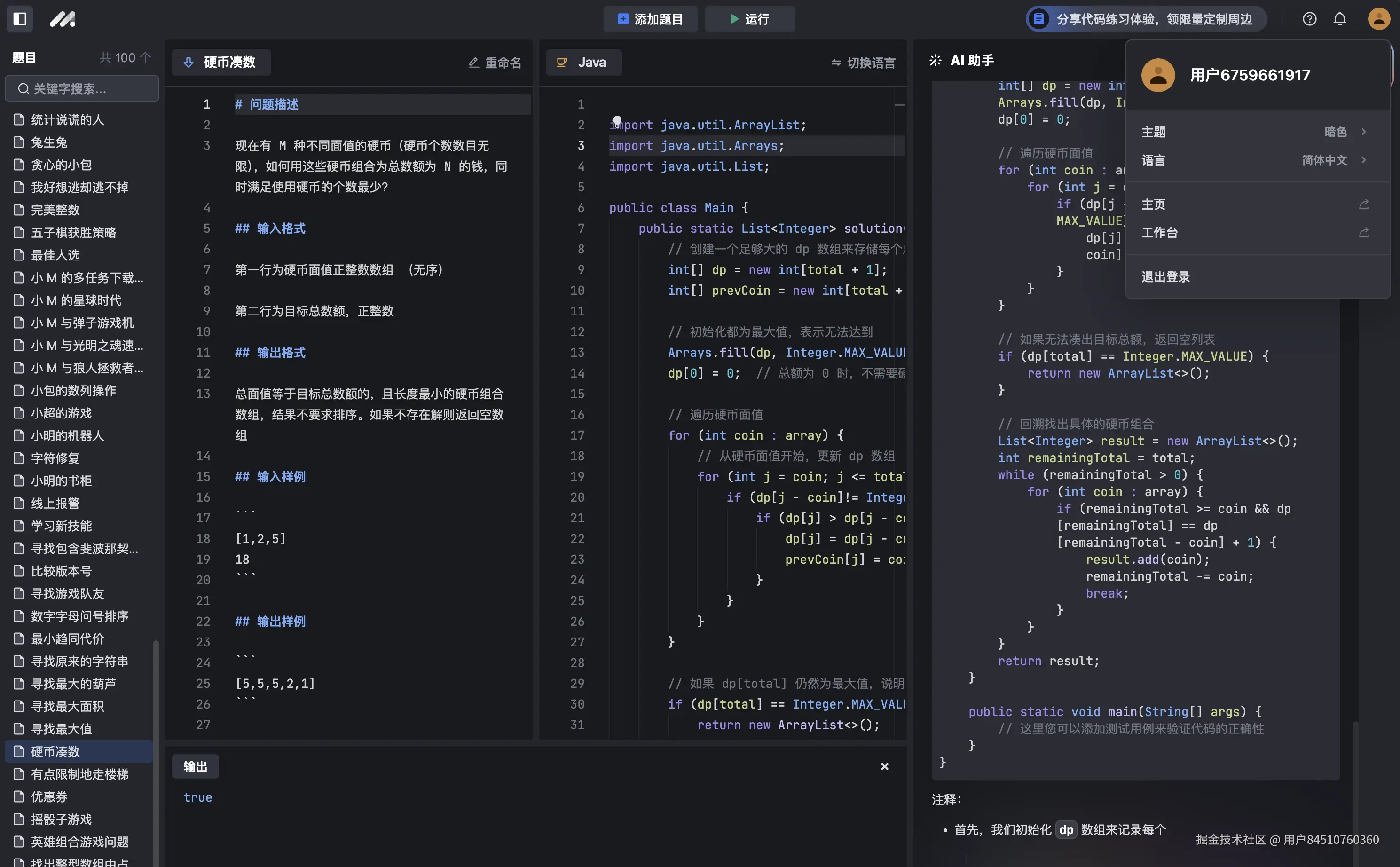The width and height of the screenshot is (1400, 867).
Task: Click the 添加题目 add problem button
Action: click(650, 19)
